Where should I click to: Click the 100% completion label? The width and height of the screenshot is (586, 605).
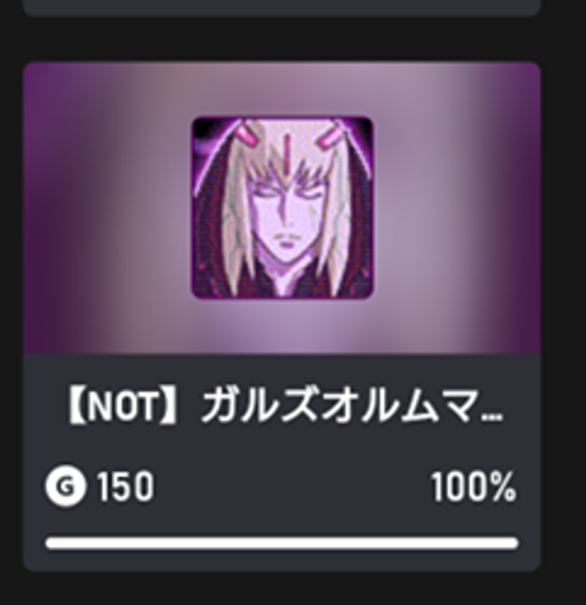coord(474,487)
